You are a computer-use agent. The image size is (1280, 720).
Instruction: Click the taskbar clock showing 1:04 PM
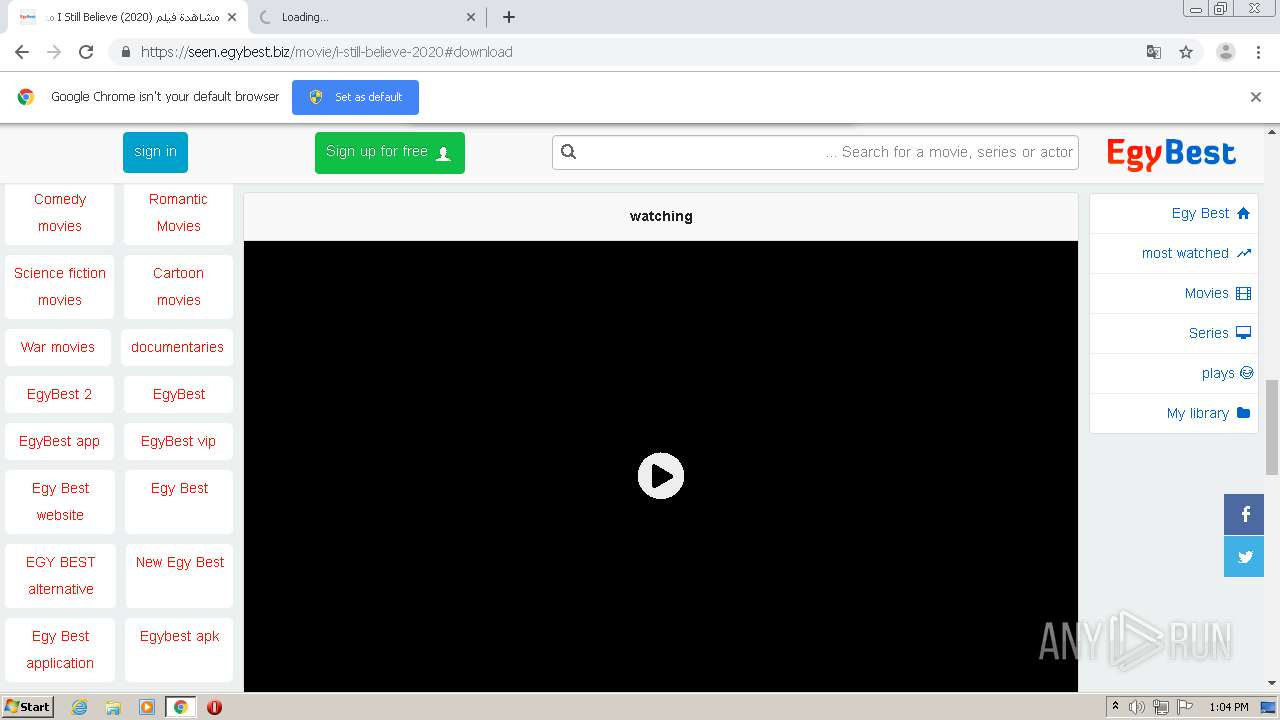tap(1228, 707)
